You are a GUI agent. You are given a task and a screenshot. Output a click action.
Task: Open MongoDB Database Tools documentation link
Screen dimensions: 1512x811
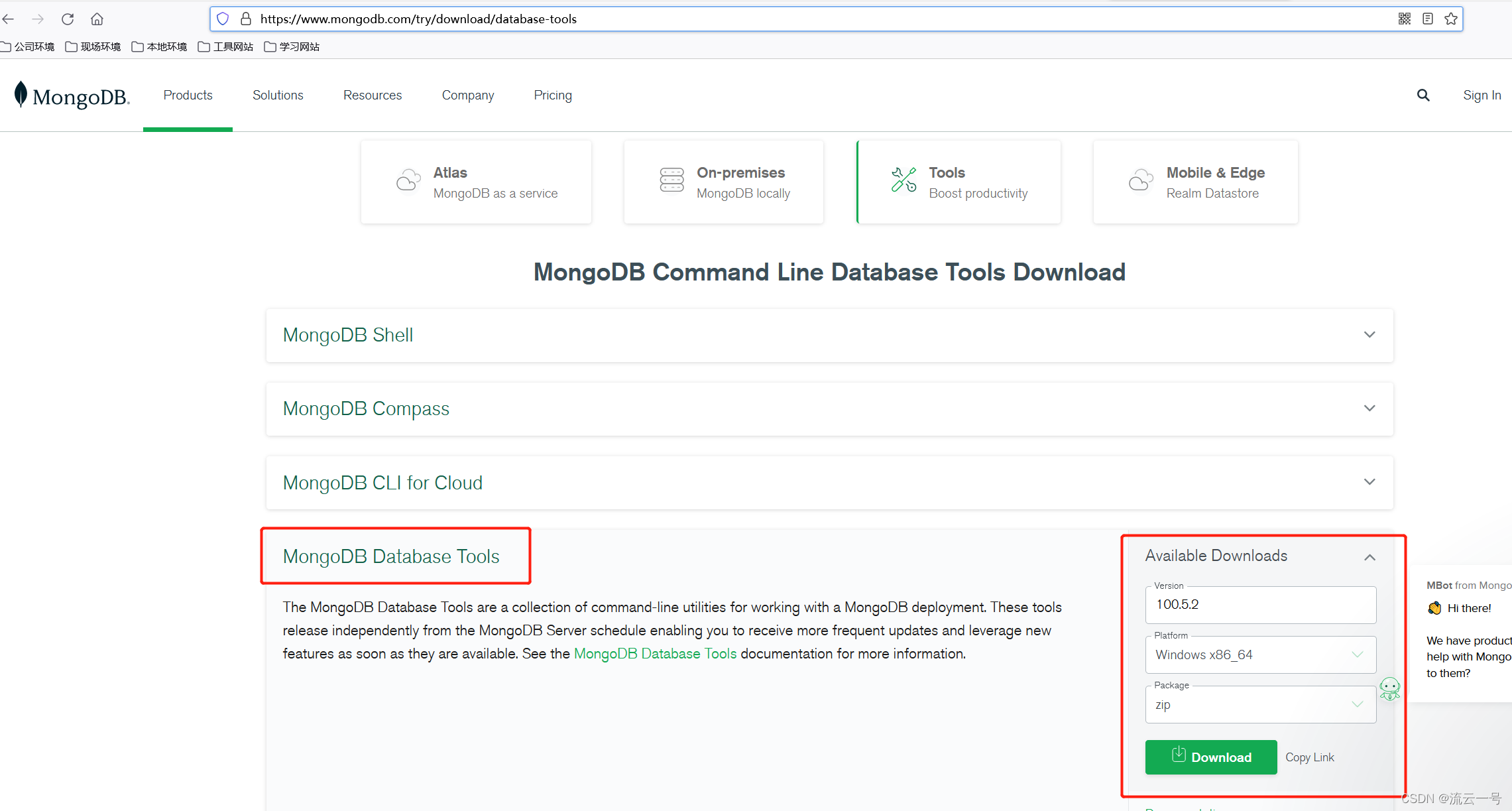[x=655, y=654]
